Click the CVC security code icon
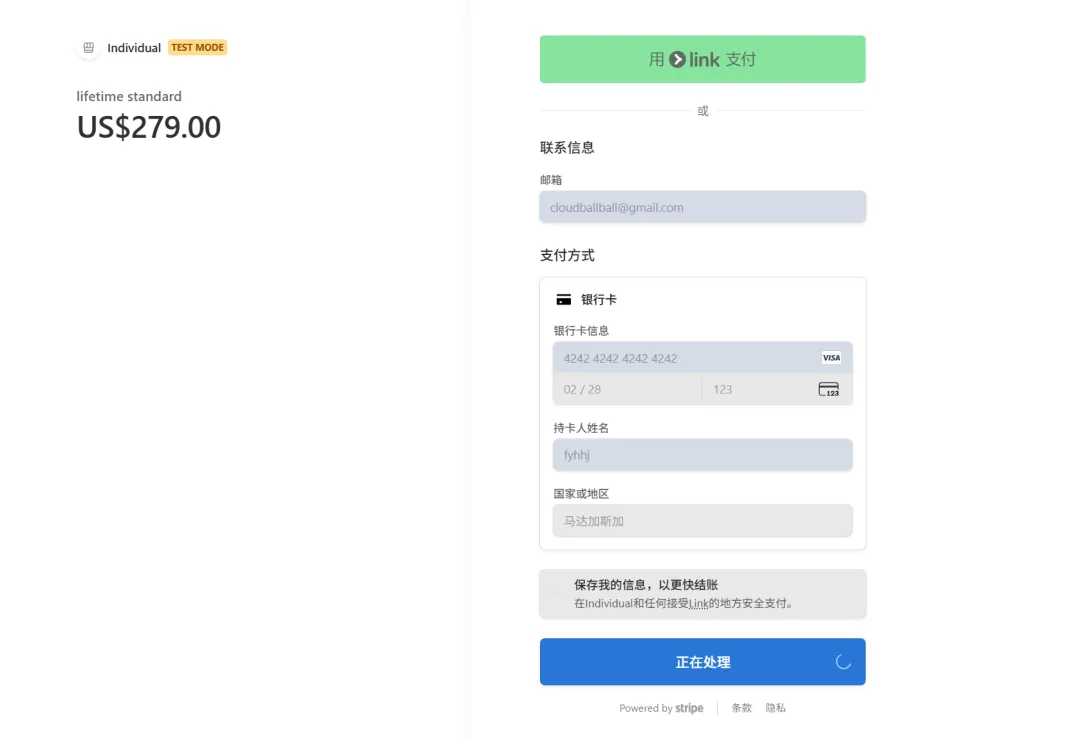The image size is (1080, 740). [x=828, y=390]
